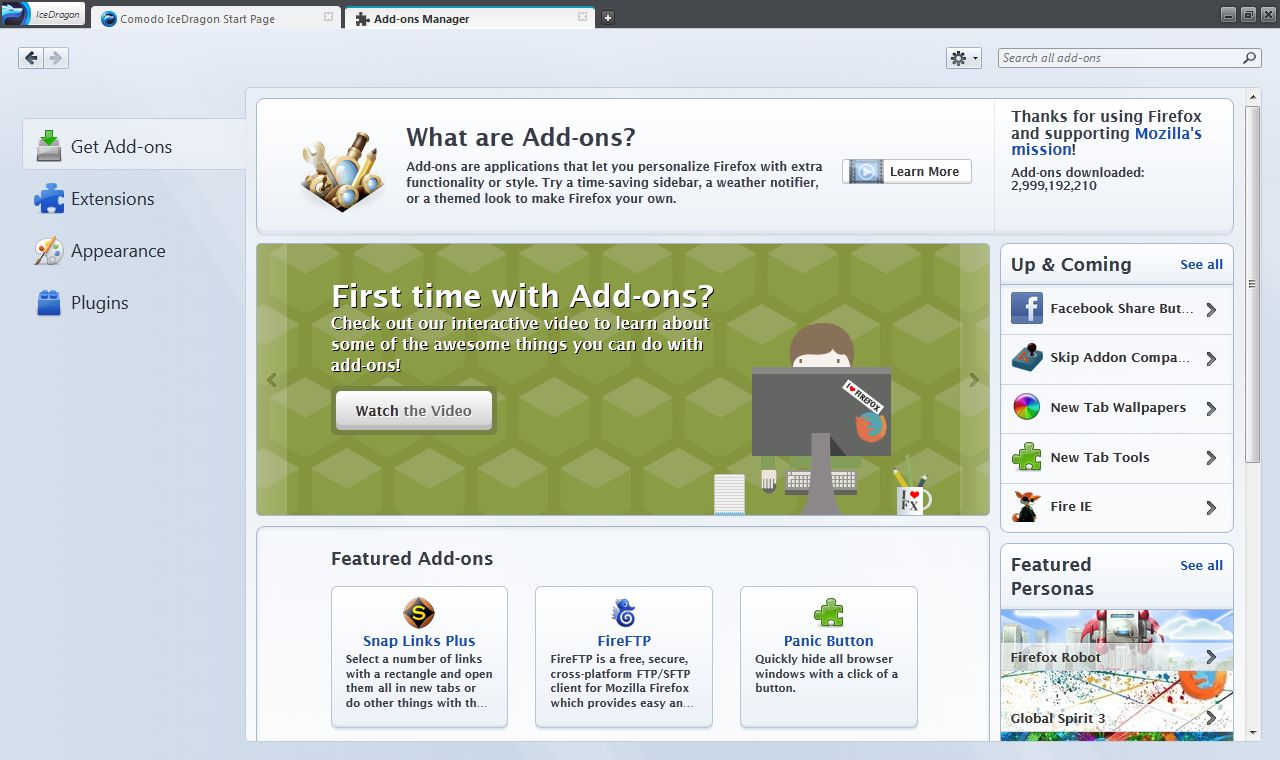This screenshot has width=1280, height=760.
Task: Expand chevron next to New Tab Wallpapers
Action: point(1211,409)
